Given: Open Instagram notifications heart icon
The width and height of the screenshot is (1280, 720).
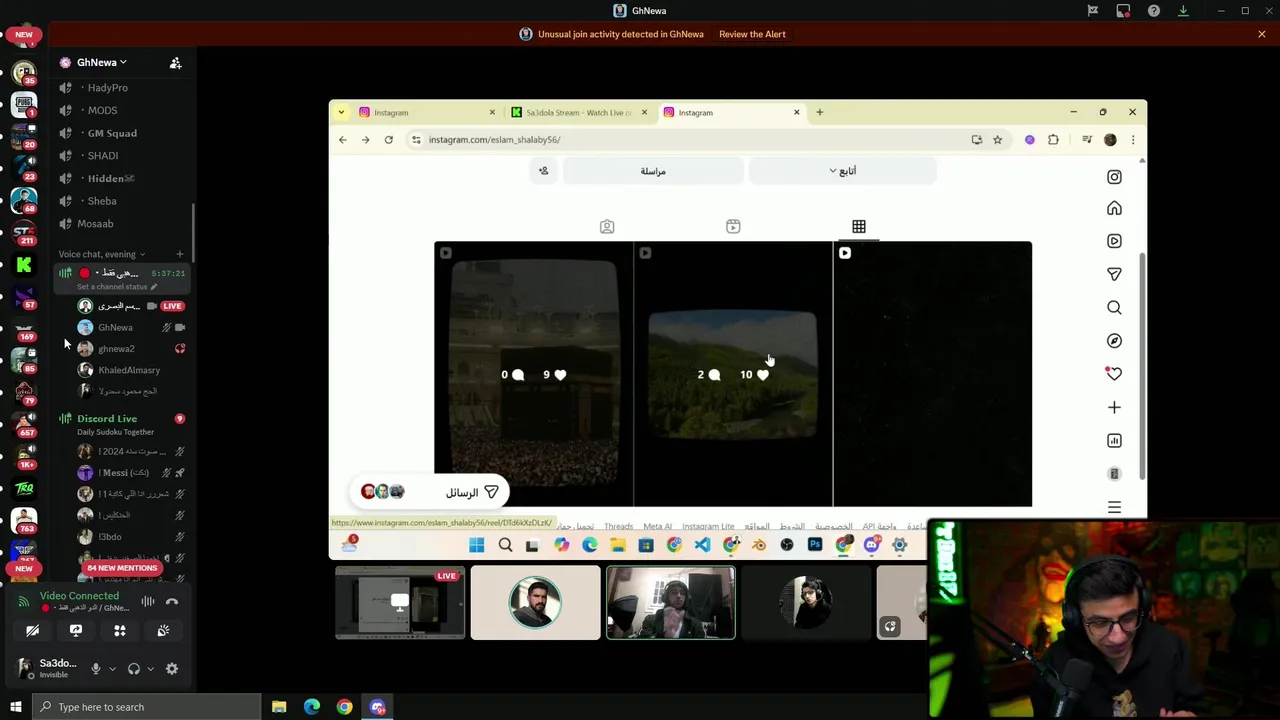Looking at the screenshot, I should click(1114, 374).
